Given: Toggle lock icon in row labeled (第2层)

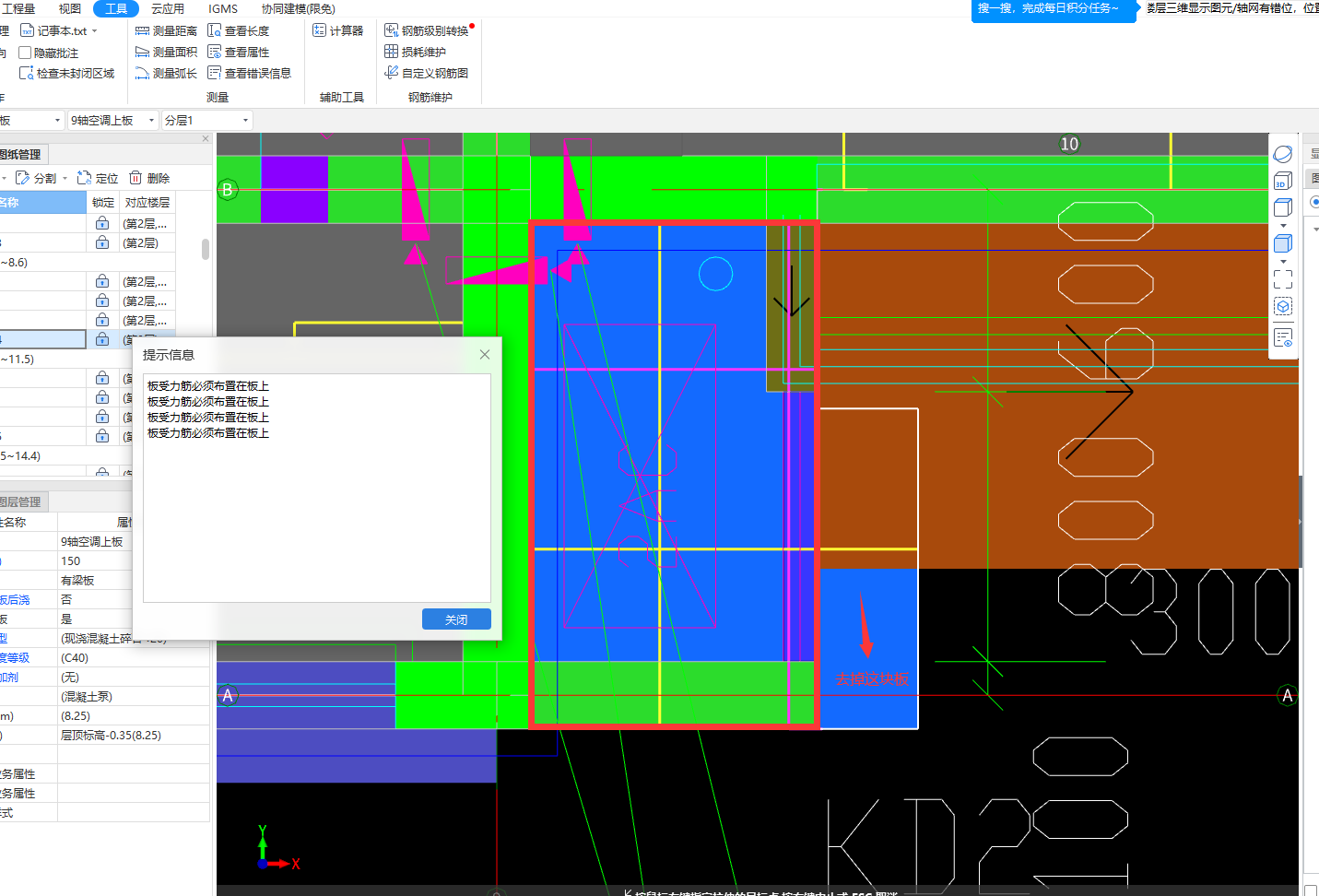Looking at the screenshot, I should 102,242.
